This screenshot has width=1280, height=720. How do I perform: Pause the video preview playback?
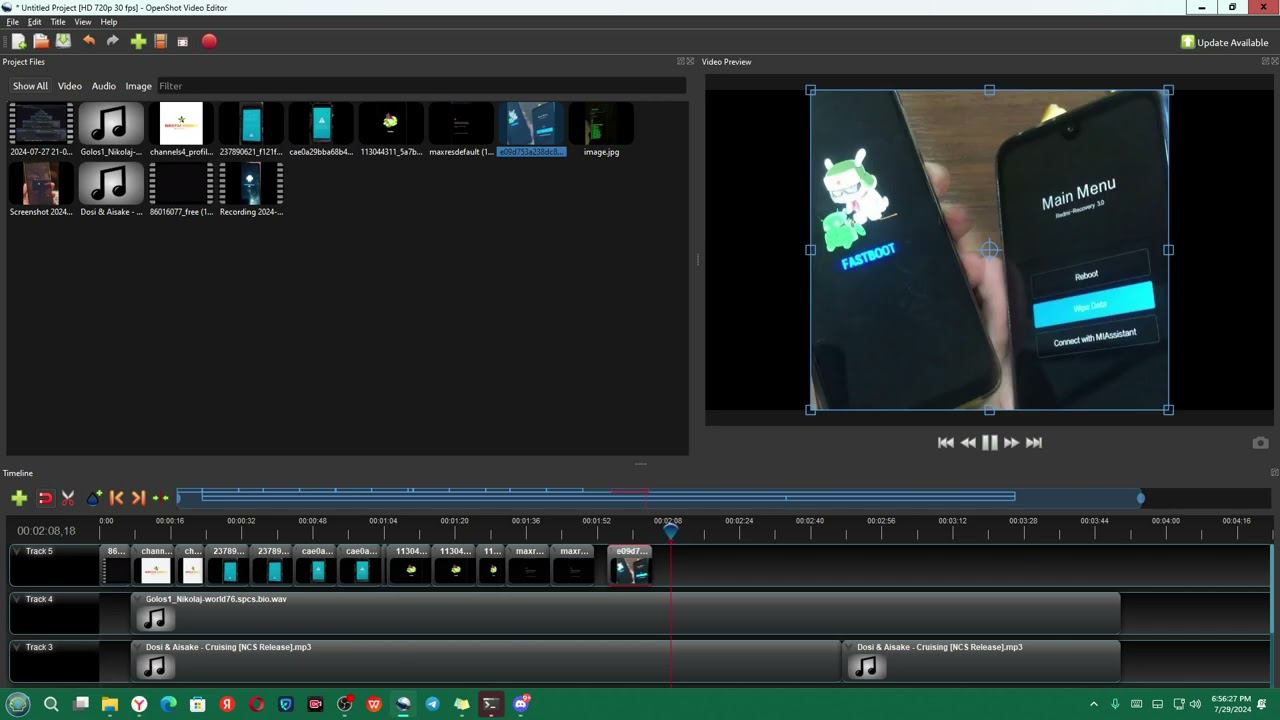click(x=990, y=443)
